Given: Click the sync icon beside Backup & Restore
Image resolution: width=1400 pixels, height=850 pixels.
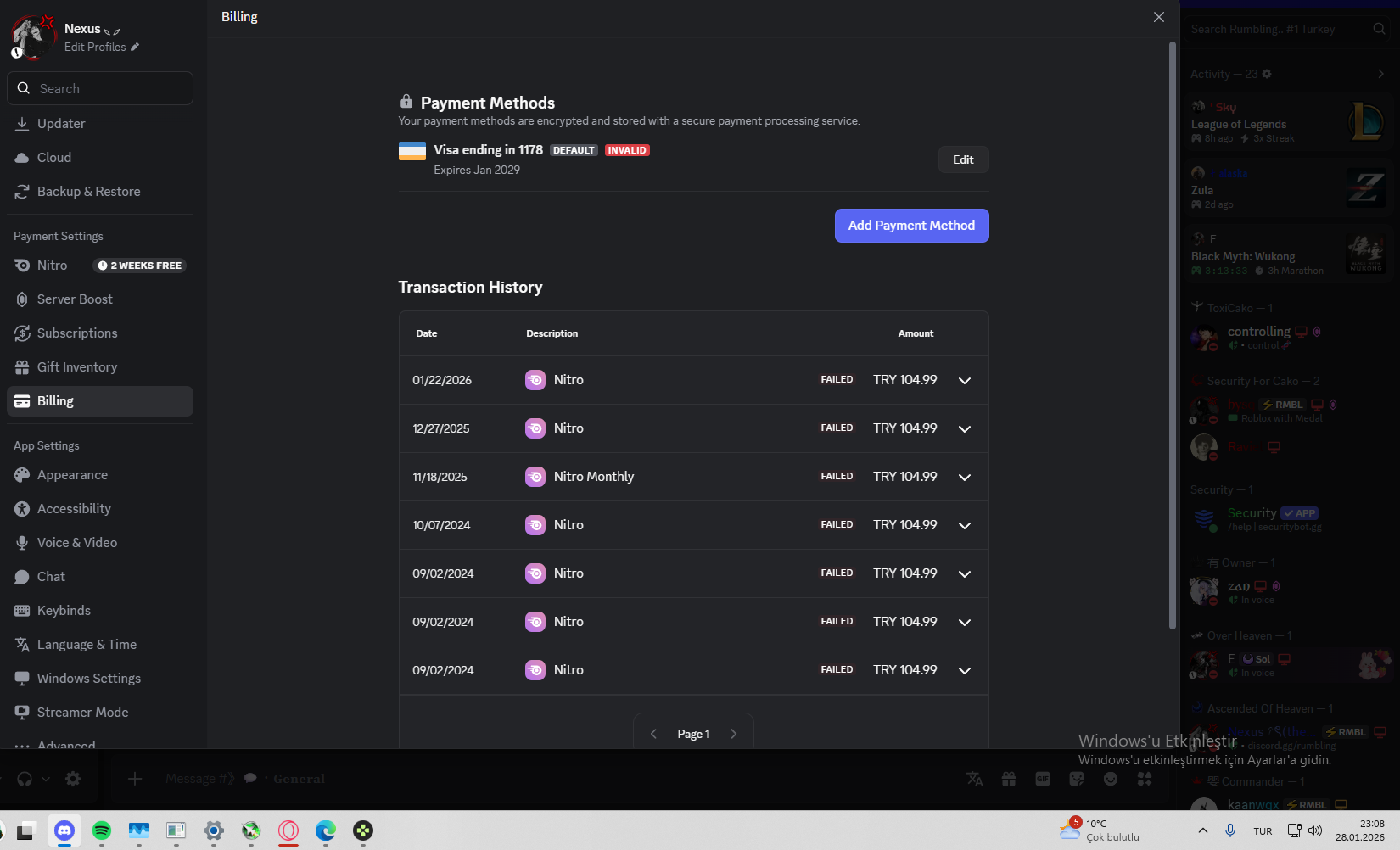Looking at the screenshot, I should pos(22,192).
